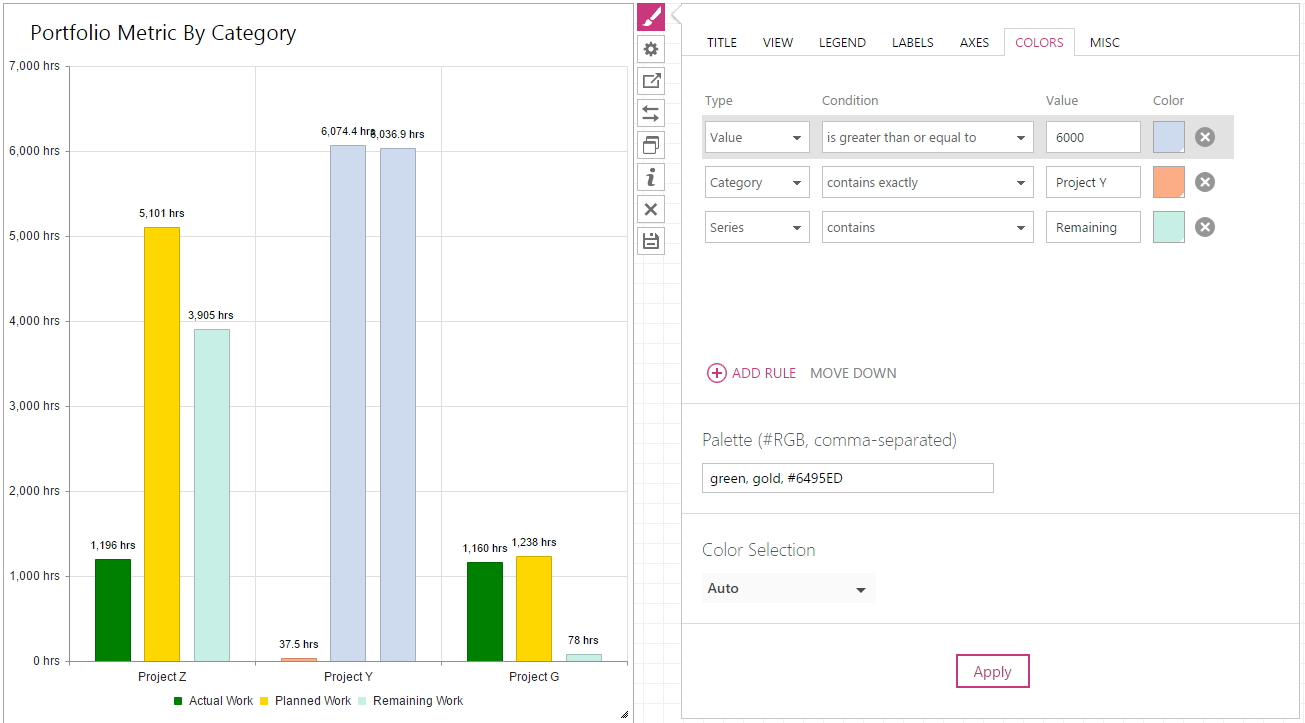This screenshot has height=723, width=1305.
Task: Click the export arrow icon
Action: click(651, 81)
